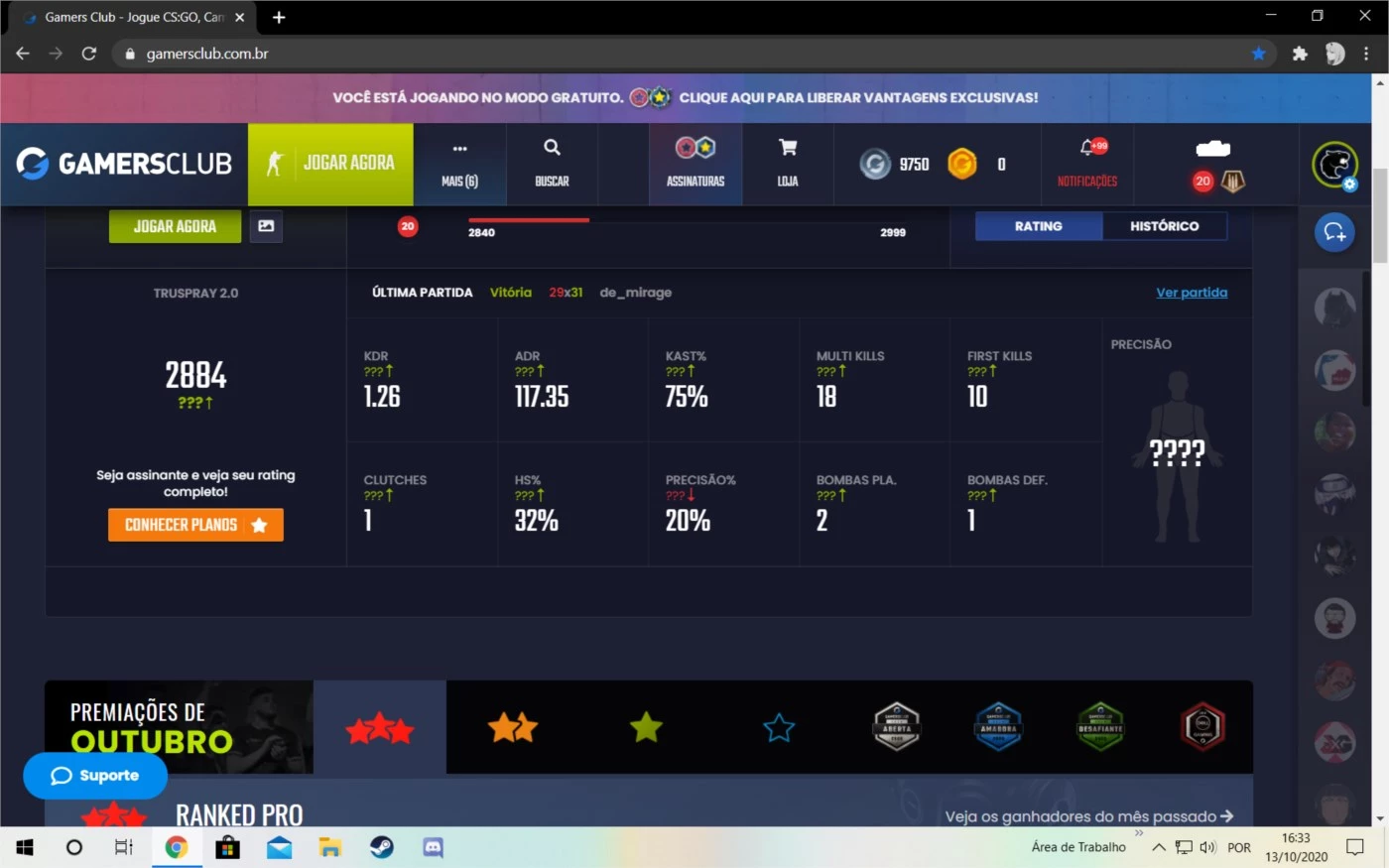This screenshot has width=1389, height=868.
Task: Select the red hexagon league badge
Action: click(1202, 727)
